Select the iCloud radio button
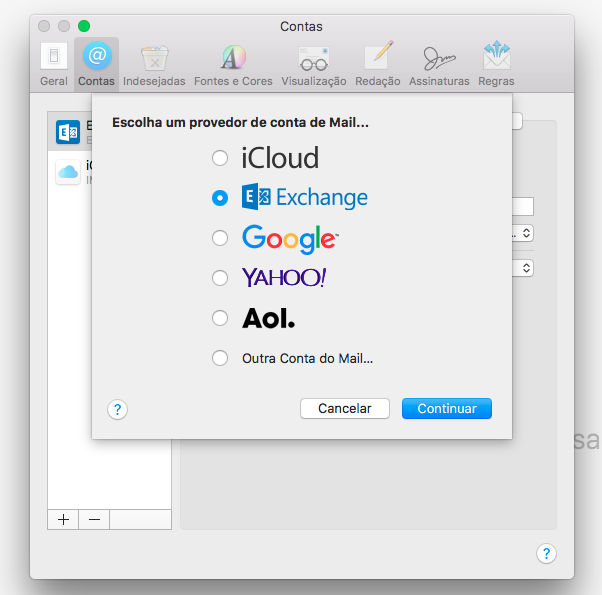 pyautogui.click(x=220, y=158)
